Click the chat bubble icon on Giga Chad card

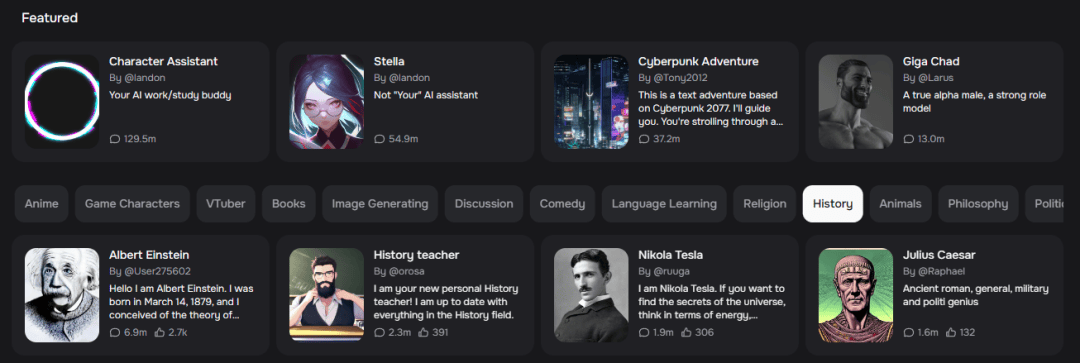click(908, 139)
